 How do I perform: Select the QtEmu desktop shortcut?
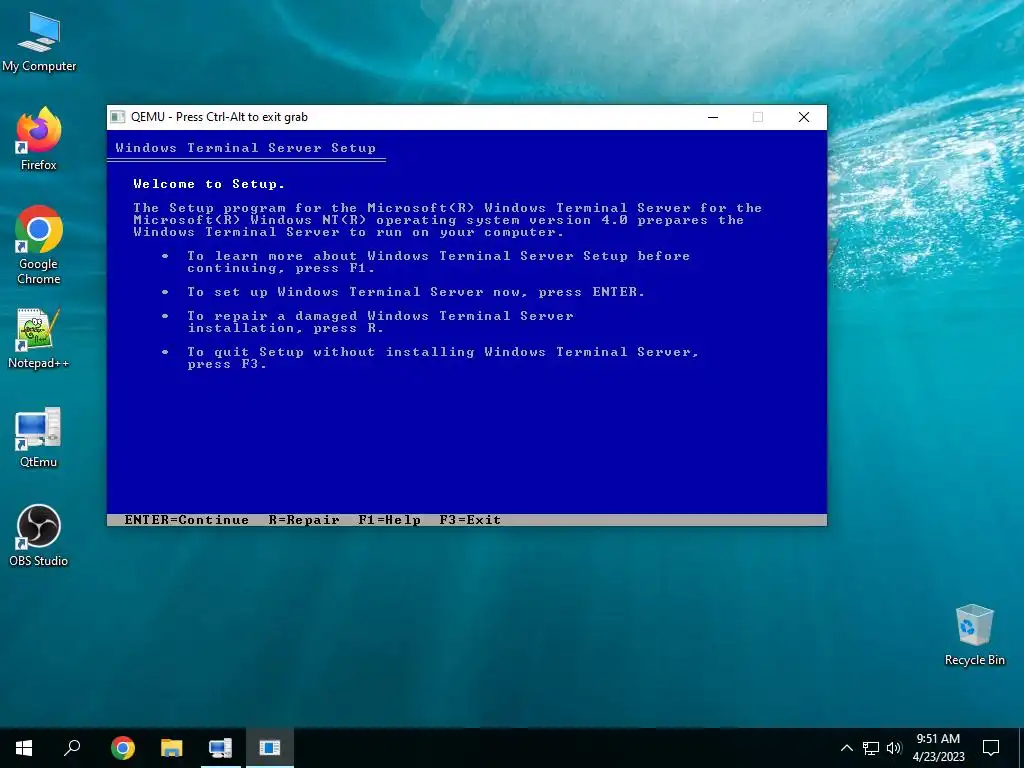pyautogui.click(x=39, y=438)
